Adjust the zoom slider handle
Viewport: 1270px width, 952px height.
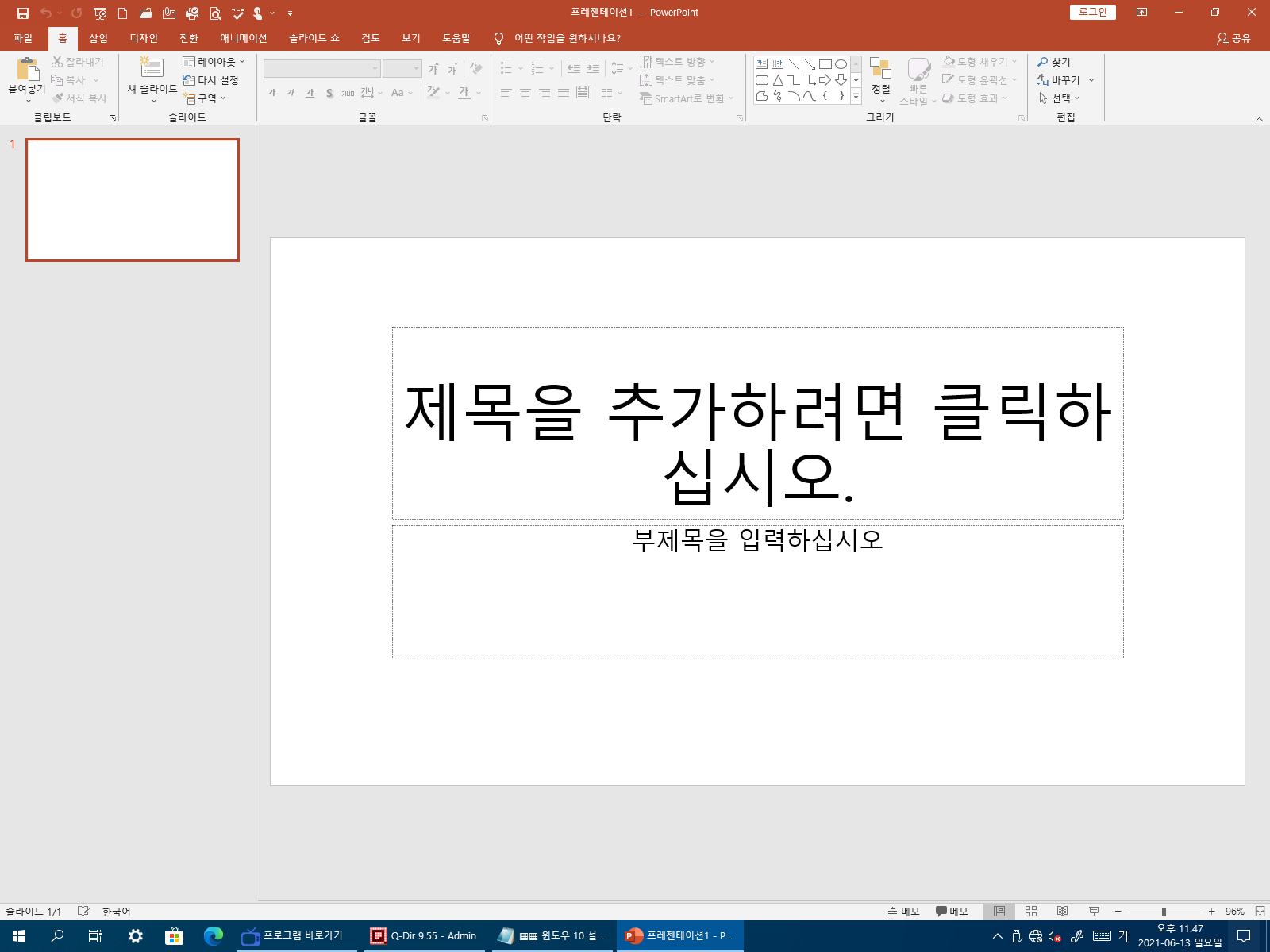click(x=1164, y=912)
